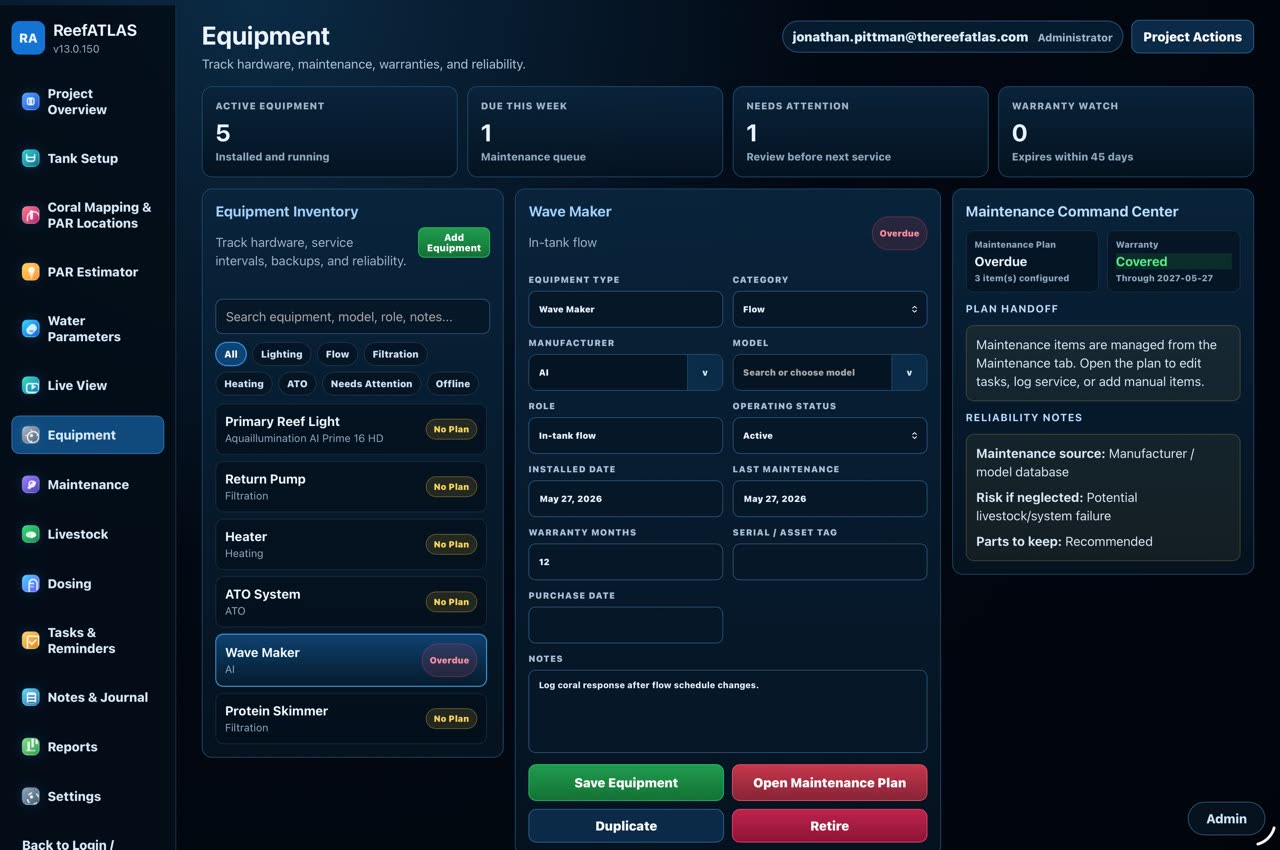Click the Reports sidebar icon
Image resolution: width=1280 pixels, height=850 pixels.
31,747
